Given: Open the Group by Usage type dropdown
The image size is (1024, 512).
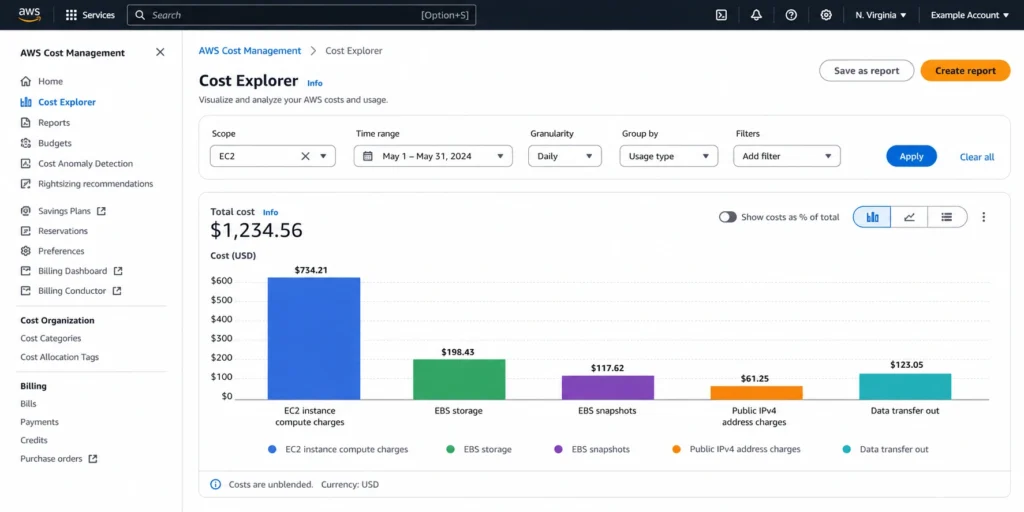Looking at the screenshot, I should (x=669, y=156).
